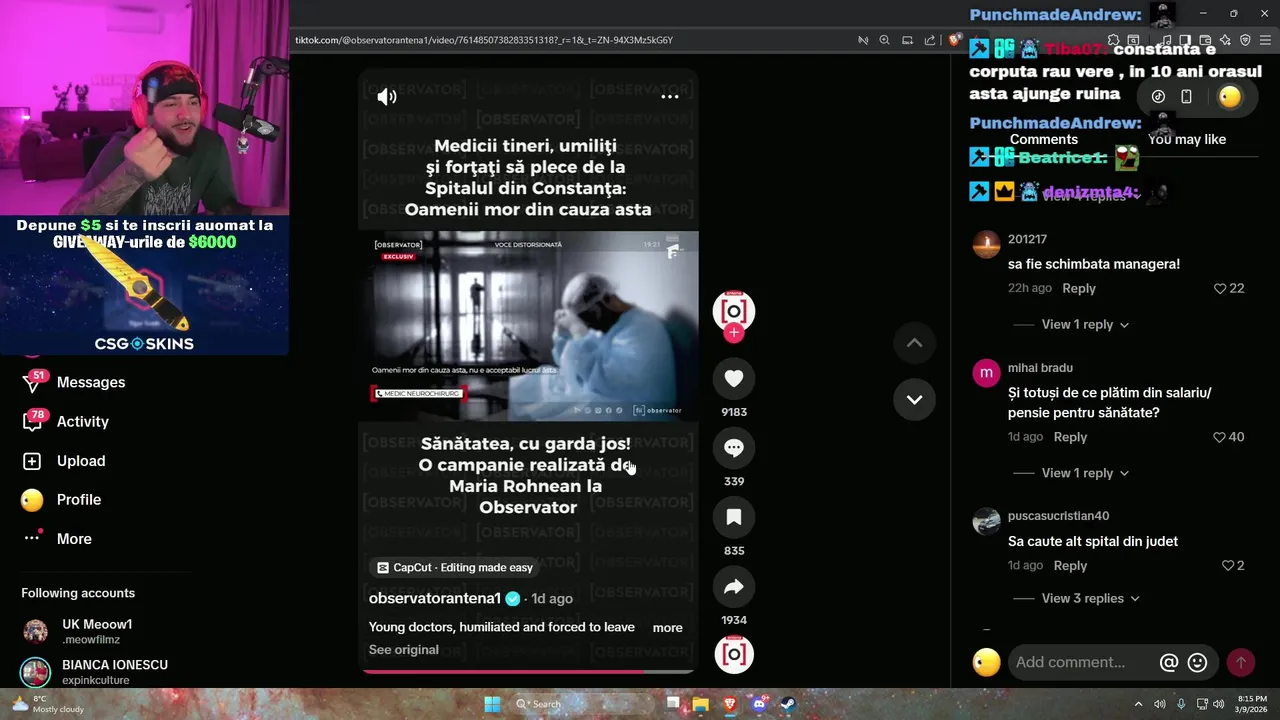The height and width of the screenshot is (720, 1280).
Task: Post the comment with the red arrow button
Action: 1241,662
